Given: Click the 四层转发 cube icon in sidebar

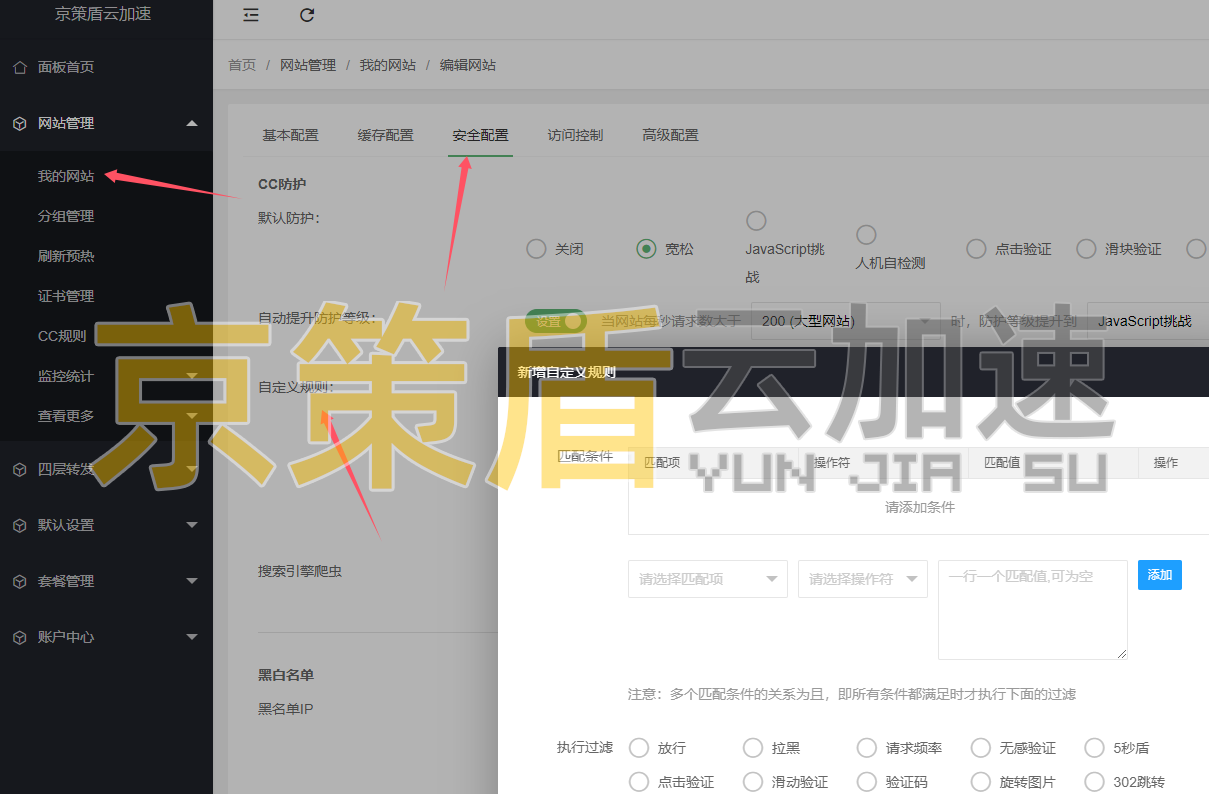Looking at the screenshot, I should (21, 468).
